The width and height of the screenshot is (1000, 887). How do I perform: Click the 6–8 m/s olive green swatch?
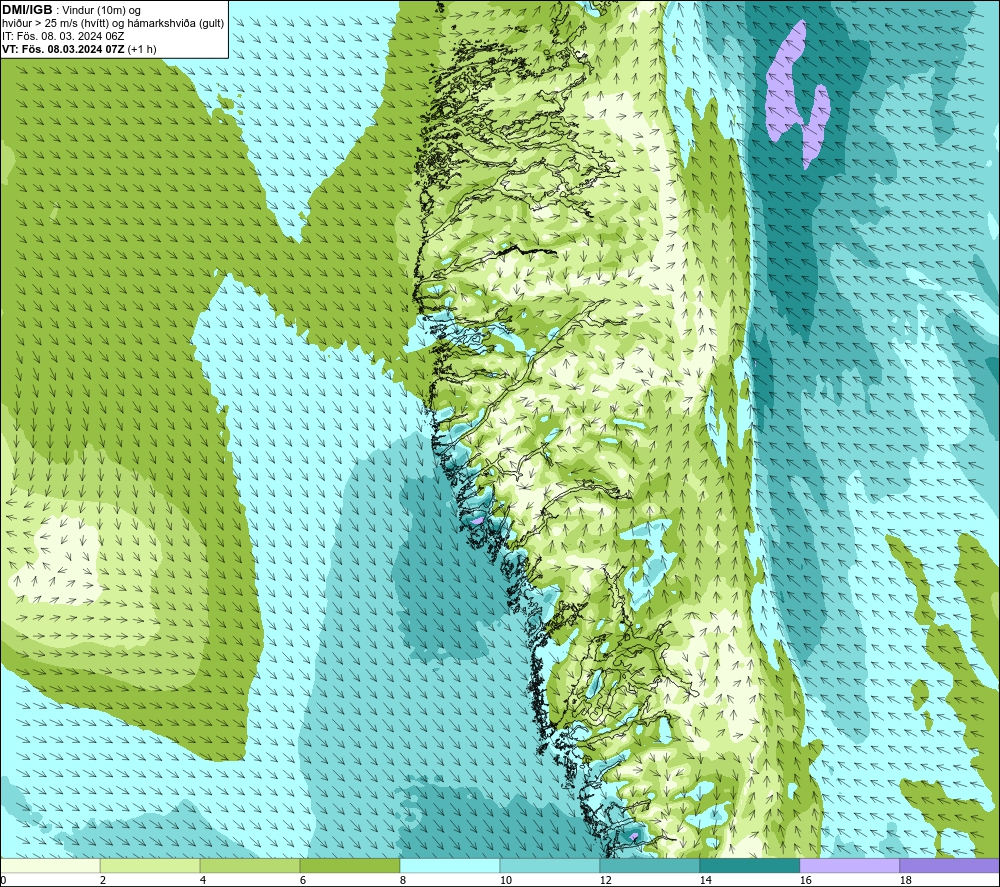[x=349, y=865]
